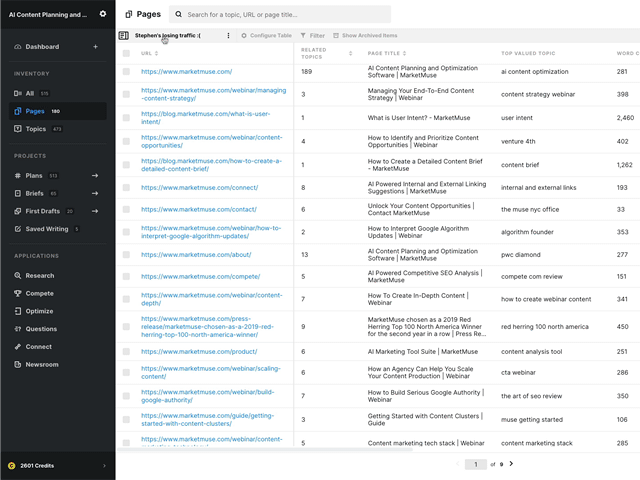Click the Saved Writing pencil icon
This screenshot has height=480, width=640.
pos(18,229)
